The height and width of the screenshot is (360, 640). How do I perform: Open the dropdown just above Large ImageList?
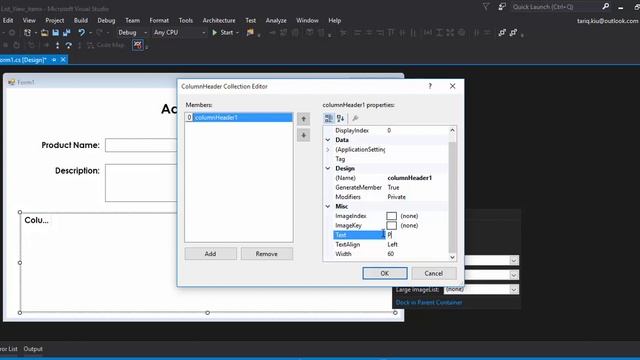coord(514,275)
